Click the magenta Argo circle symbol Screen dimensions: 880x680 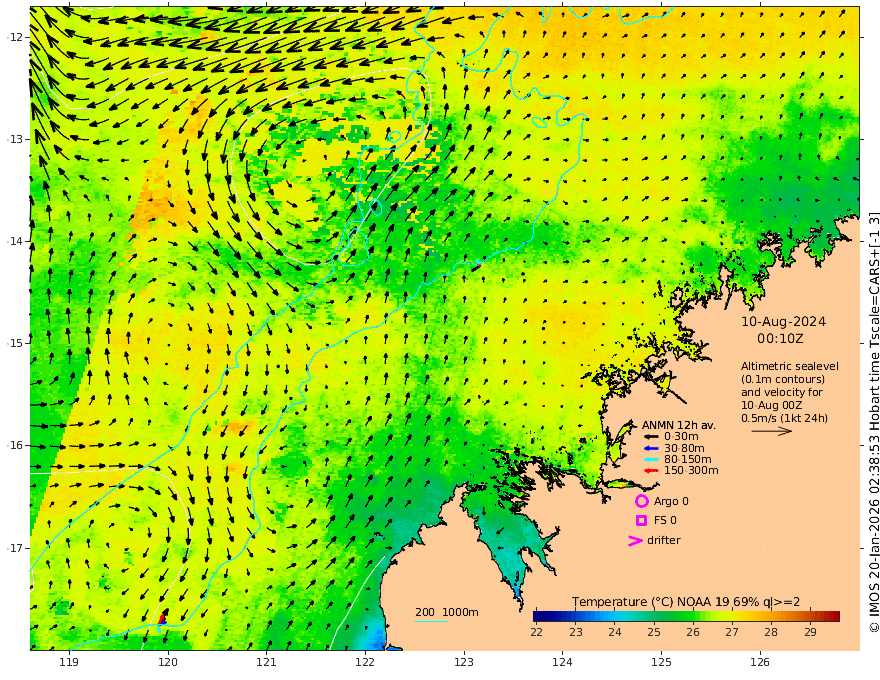click(641, 501)
